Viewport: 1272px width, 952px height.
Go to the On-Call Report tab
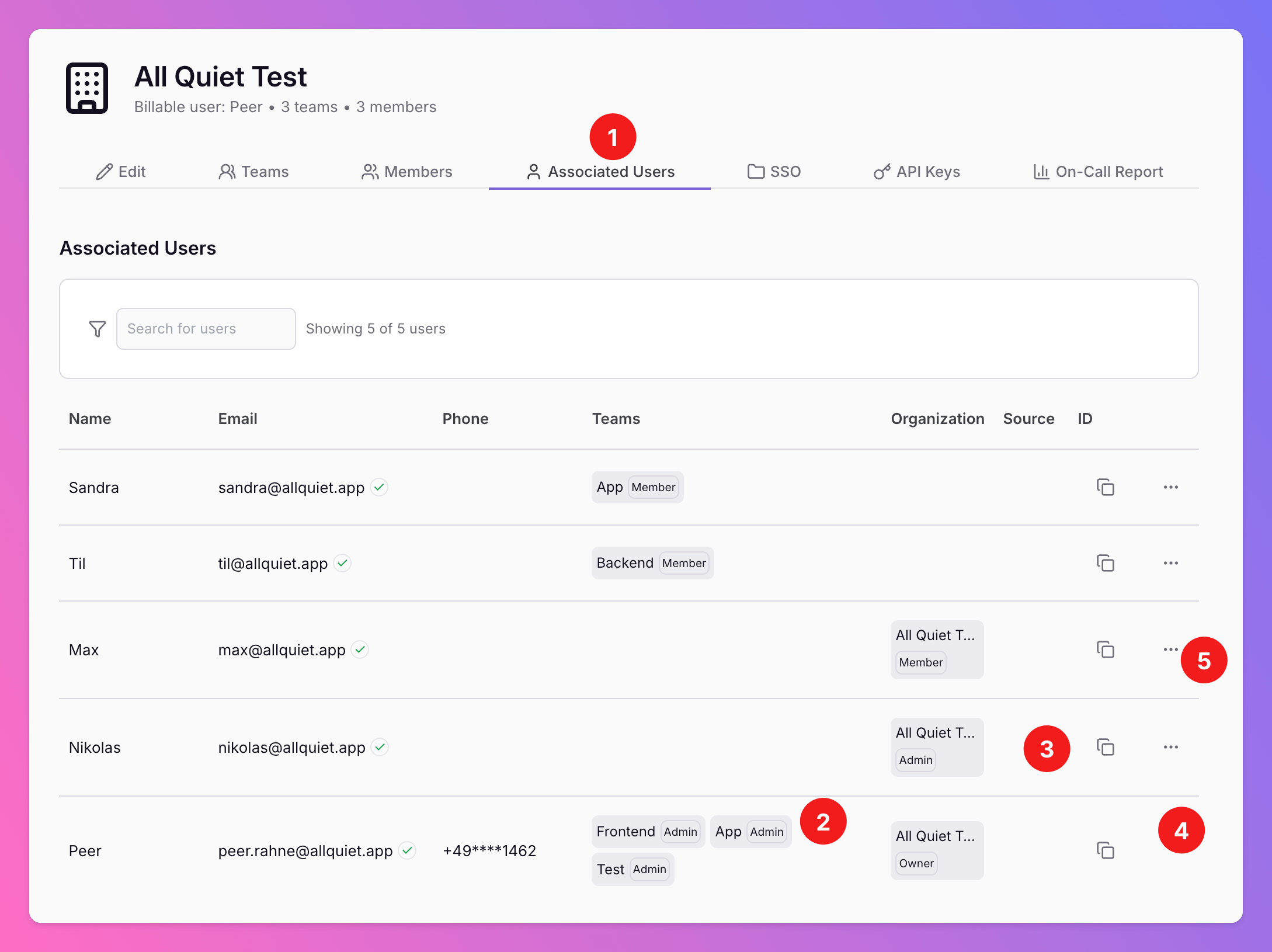point(1098,172)
